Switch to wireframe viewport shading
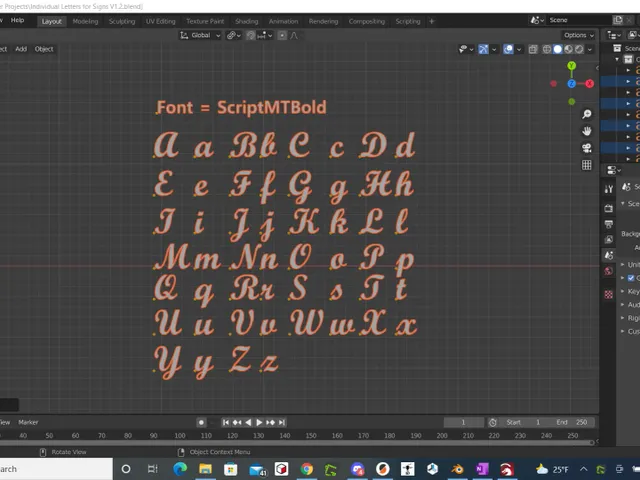Viewport: 640px width, 480px height. 547,49
